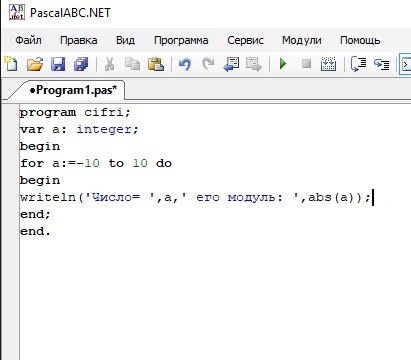
Task: Click the New file icon
Action: pyautogui.click(x=11, y=63)
